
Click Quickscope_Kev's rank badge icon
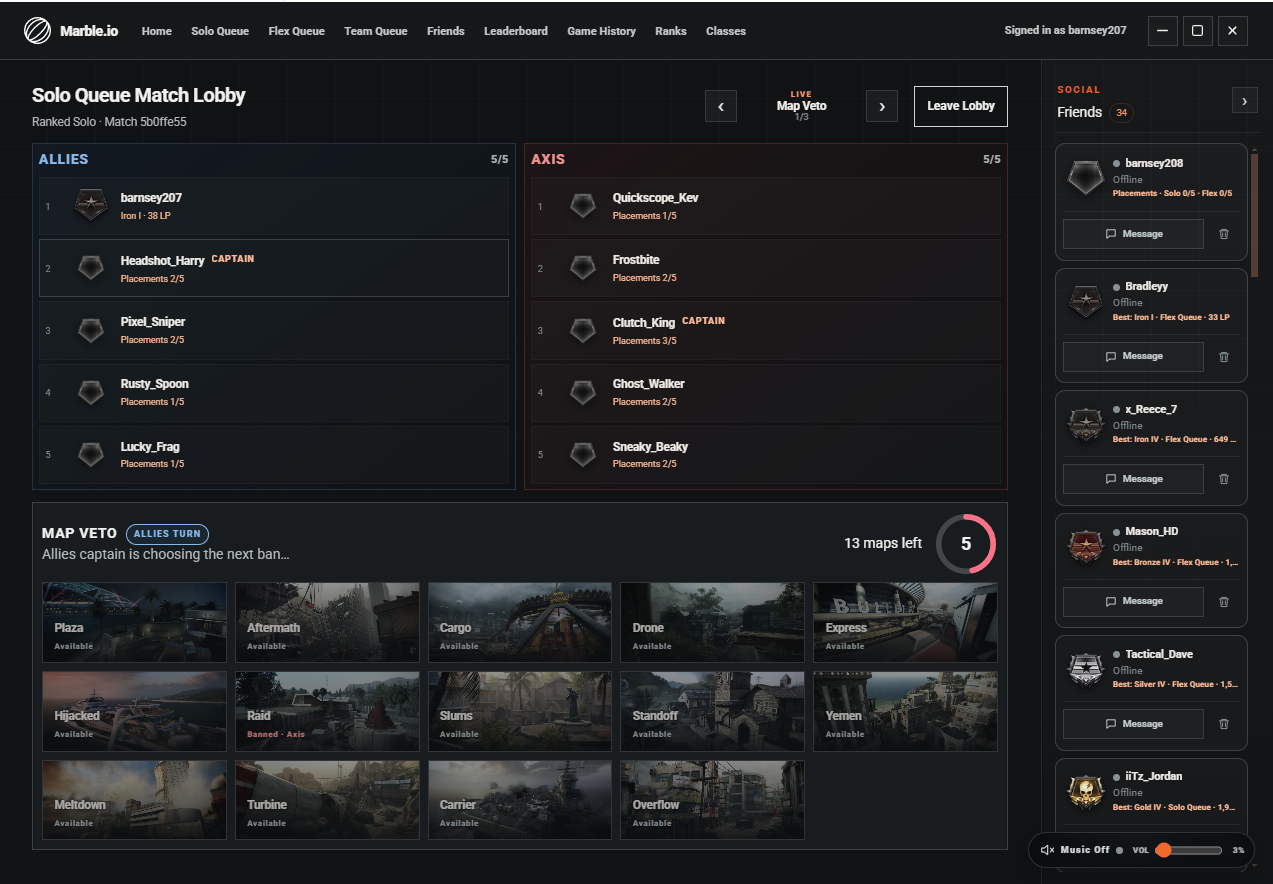pyautogui.click(x=583, y=206)
